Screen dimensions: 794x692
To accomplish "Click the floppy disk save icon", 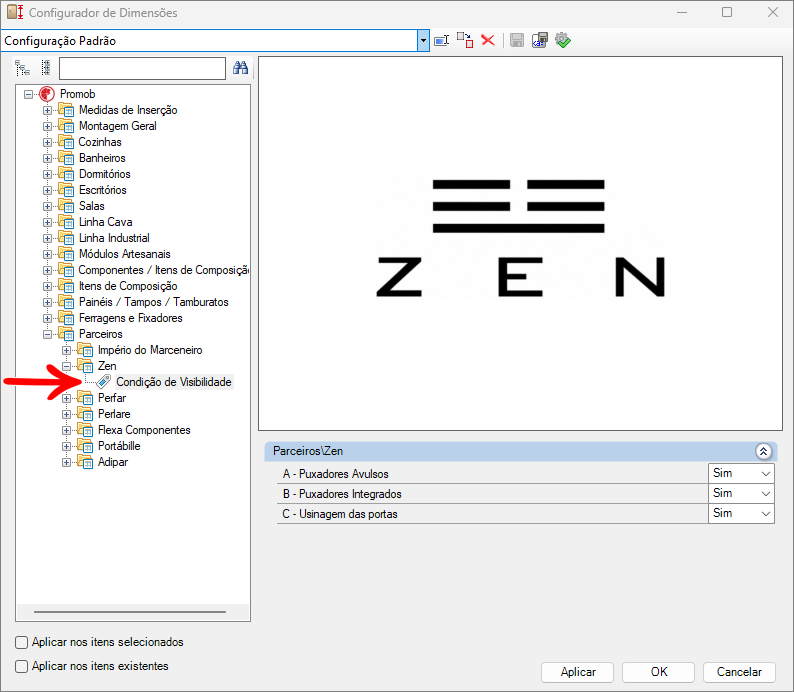I will click(517, 40).
